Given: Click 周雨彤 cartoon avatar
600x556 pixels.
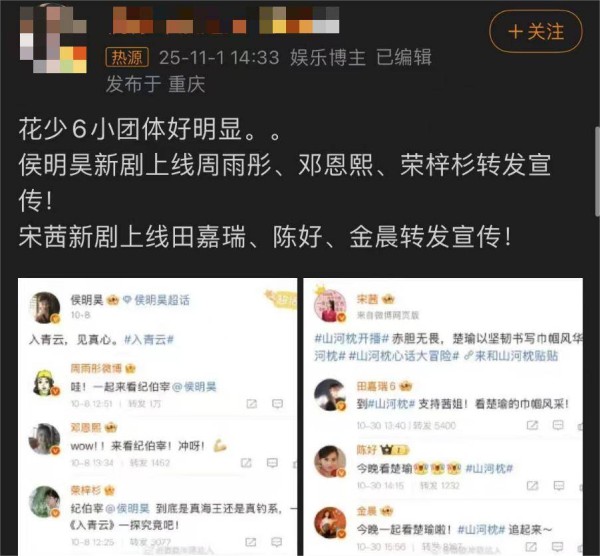Looking at the screenshot, I should coord(45,383).
